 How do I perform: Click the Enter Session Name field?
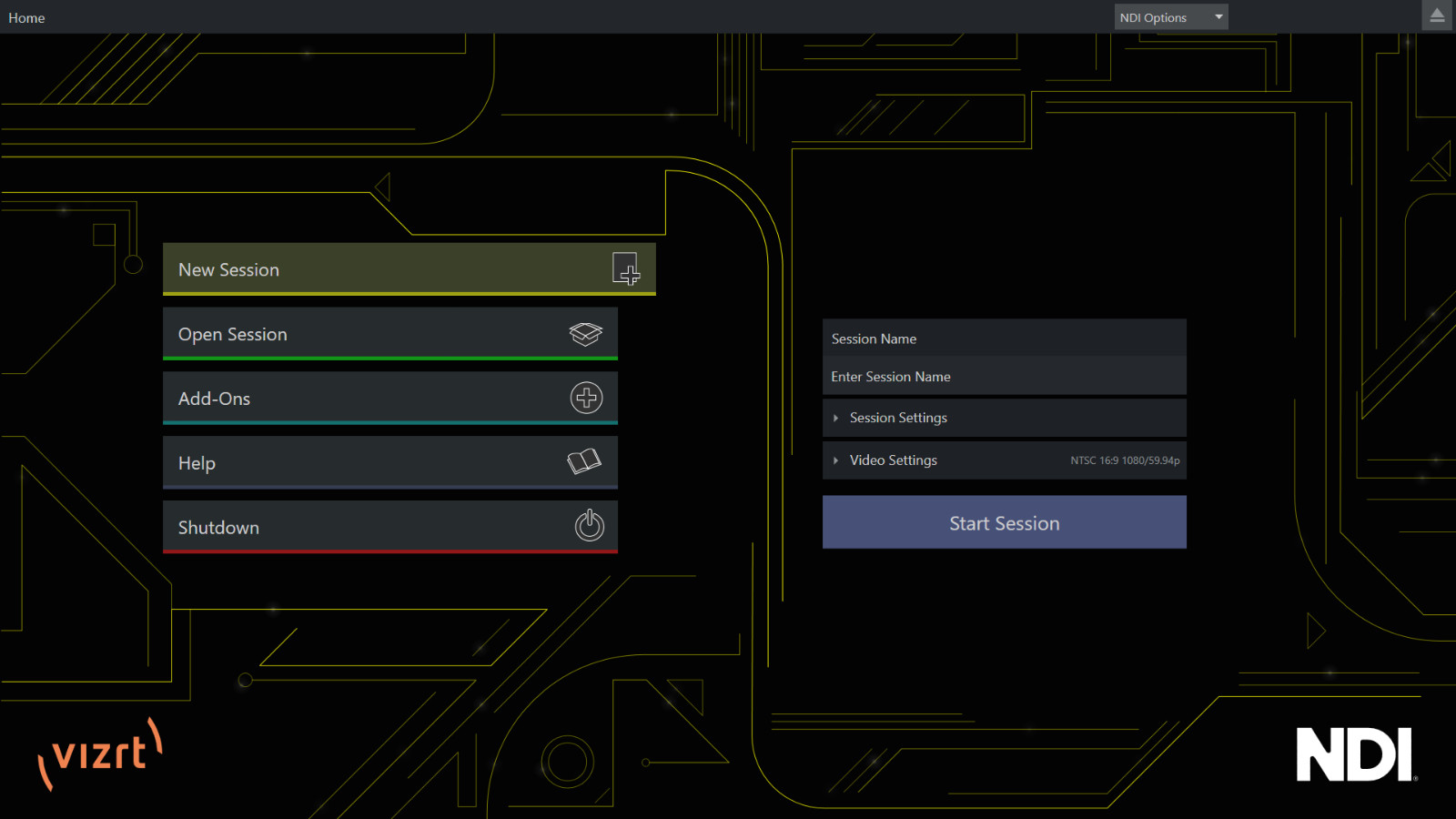[1004, 377]
